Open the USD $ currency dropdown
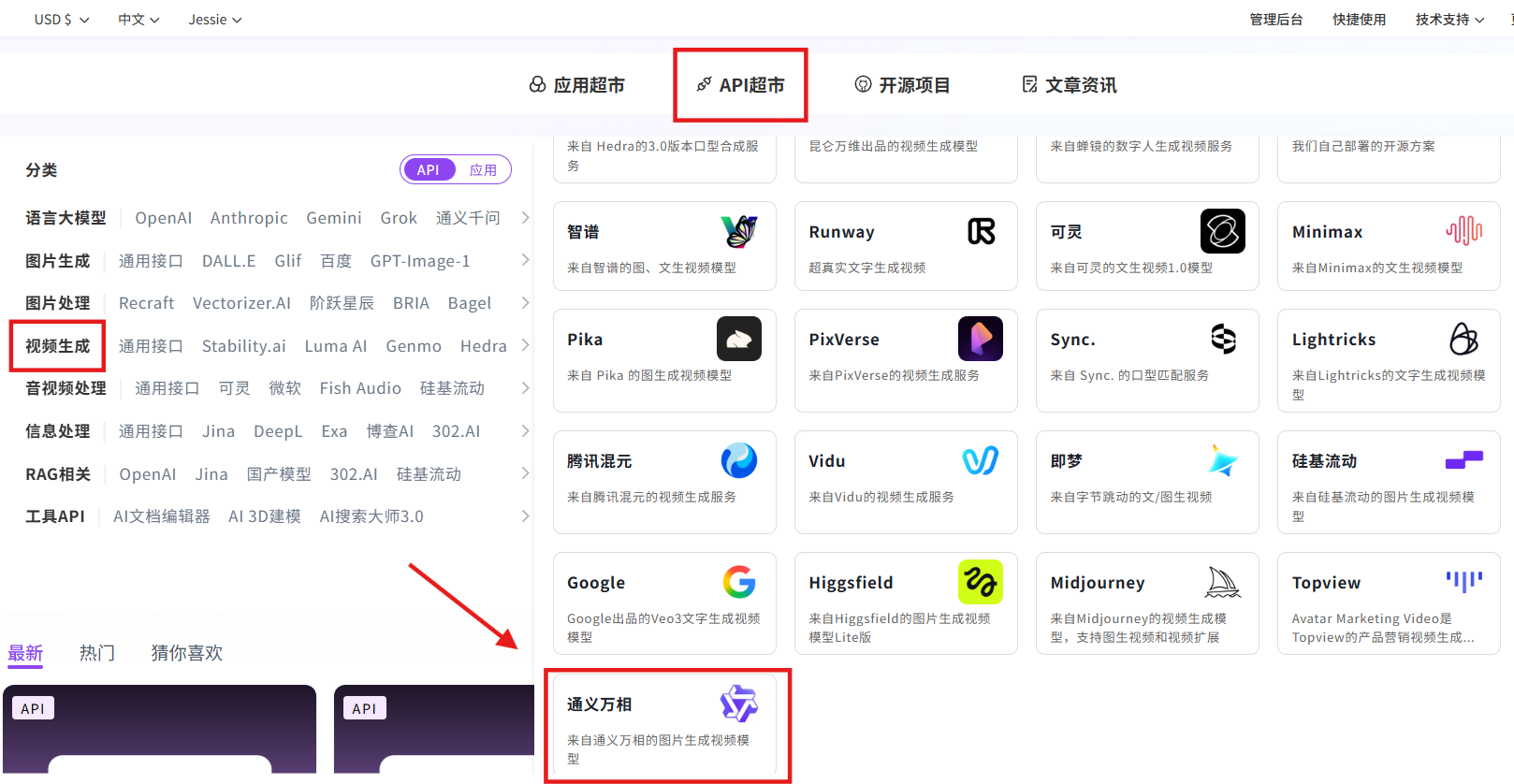Screen dimensions: 1514x784 click(x=62, y=19)
